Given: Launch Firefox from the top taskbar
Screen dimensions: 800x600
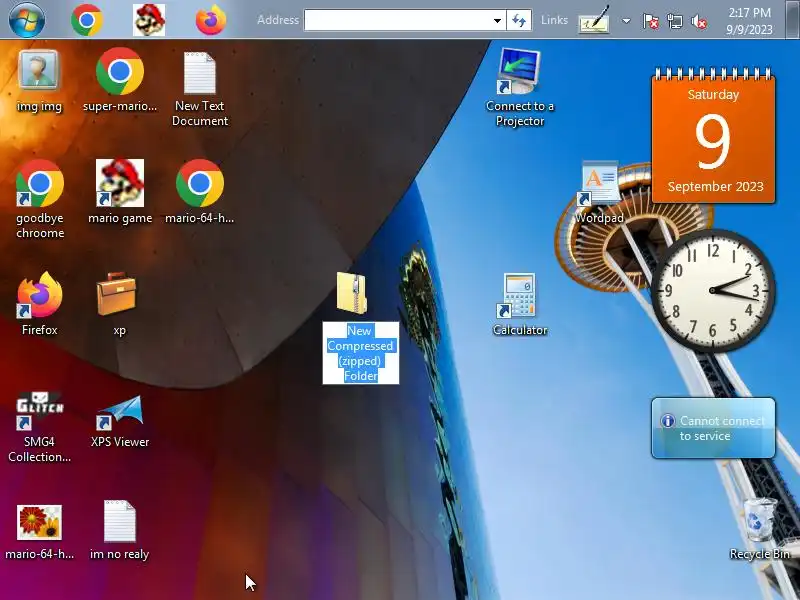Looking at the screenshot, I should tap(211, 20).
